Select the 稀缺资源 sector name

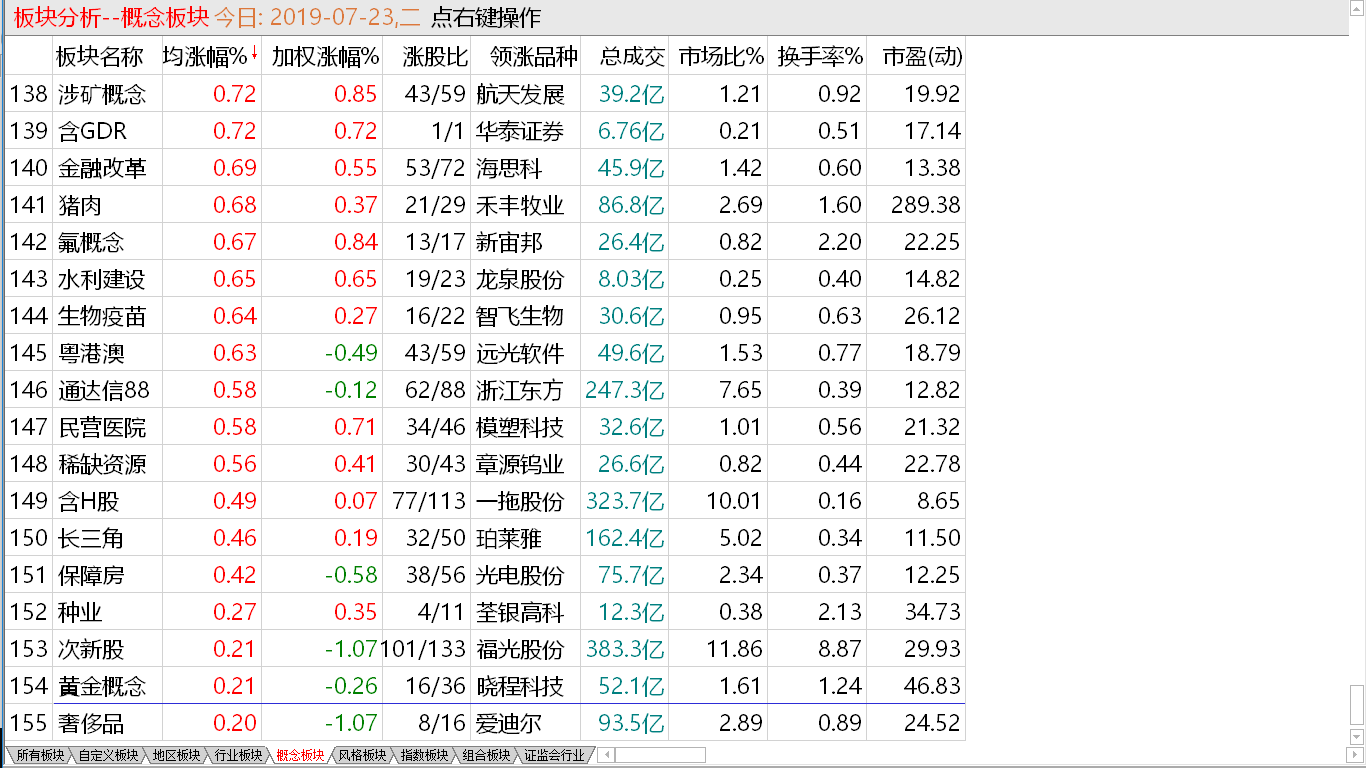(101, 464)
